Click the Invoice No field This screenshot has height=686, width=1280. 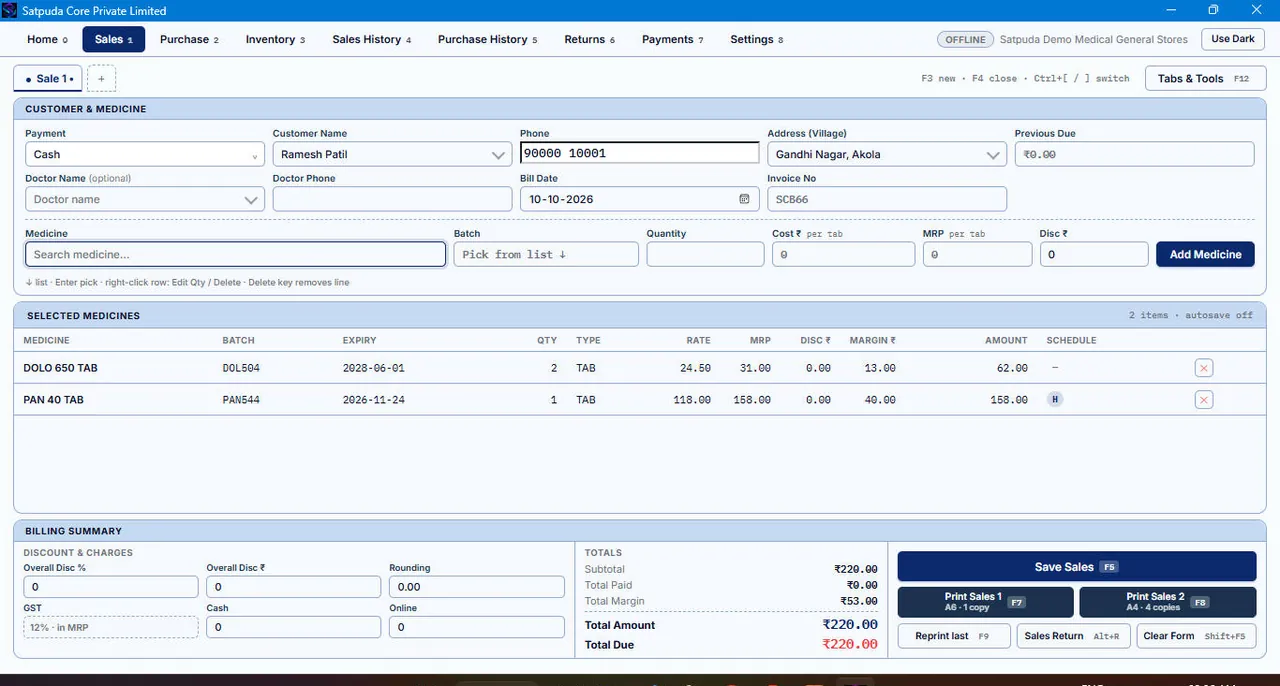[x=887, y=199]
